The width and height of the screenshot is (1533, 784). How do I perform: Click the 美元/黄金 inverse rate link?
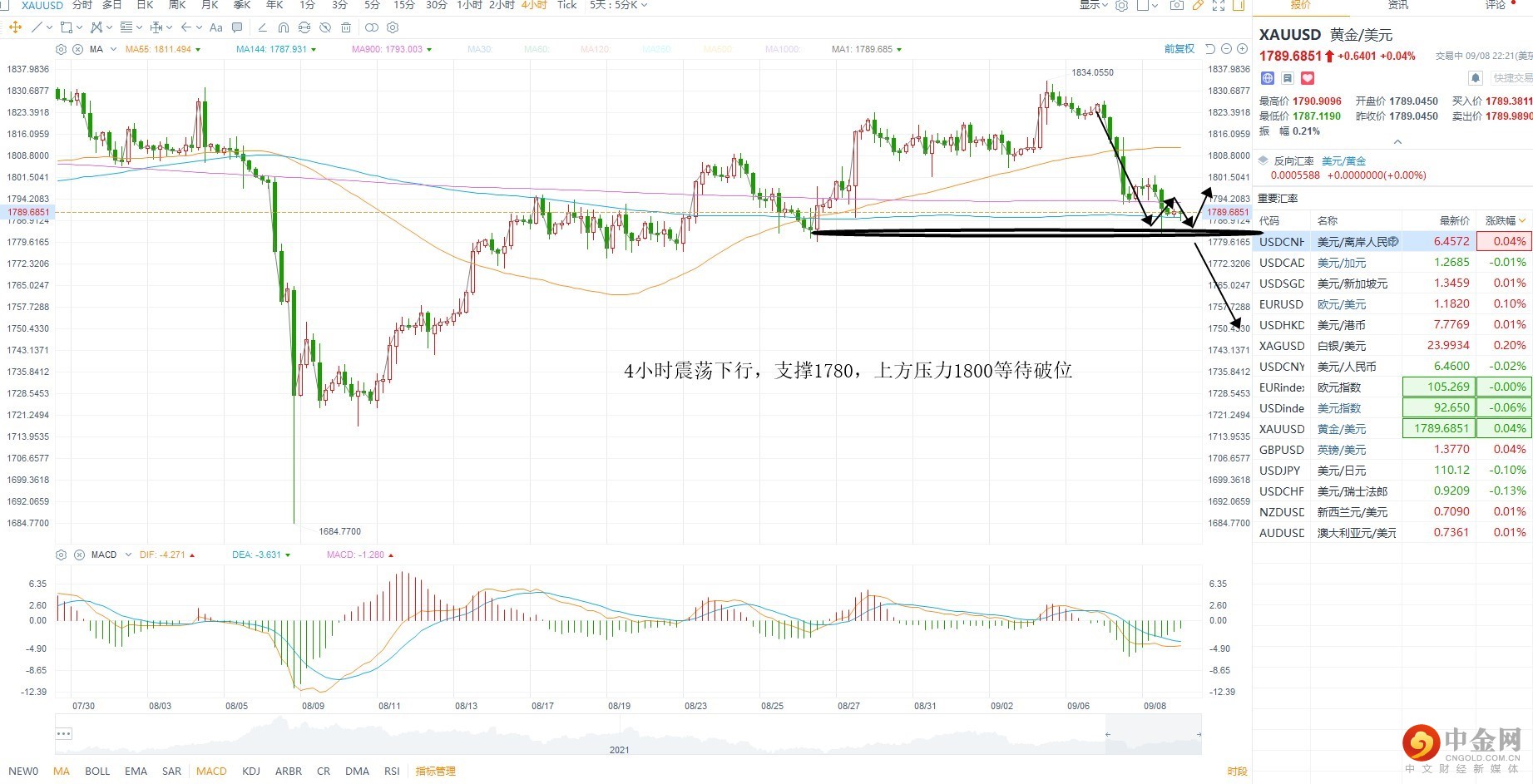click(x=1343, y=161)
